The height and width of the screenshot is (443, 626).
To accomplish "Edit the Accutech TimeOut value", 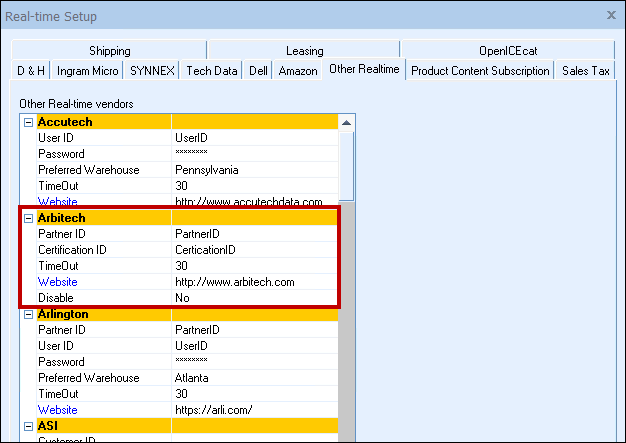I will [255, 186].
